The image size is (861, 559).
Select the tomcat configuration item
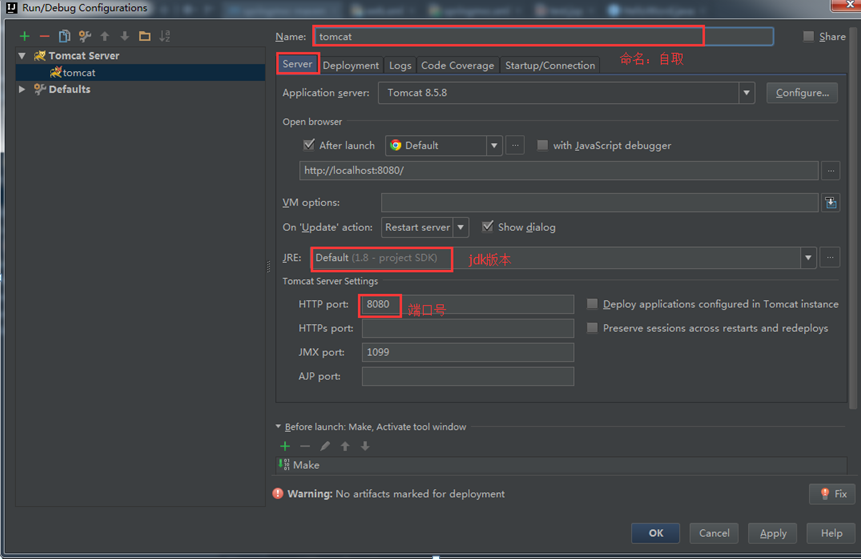[141, 72]
